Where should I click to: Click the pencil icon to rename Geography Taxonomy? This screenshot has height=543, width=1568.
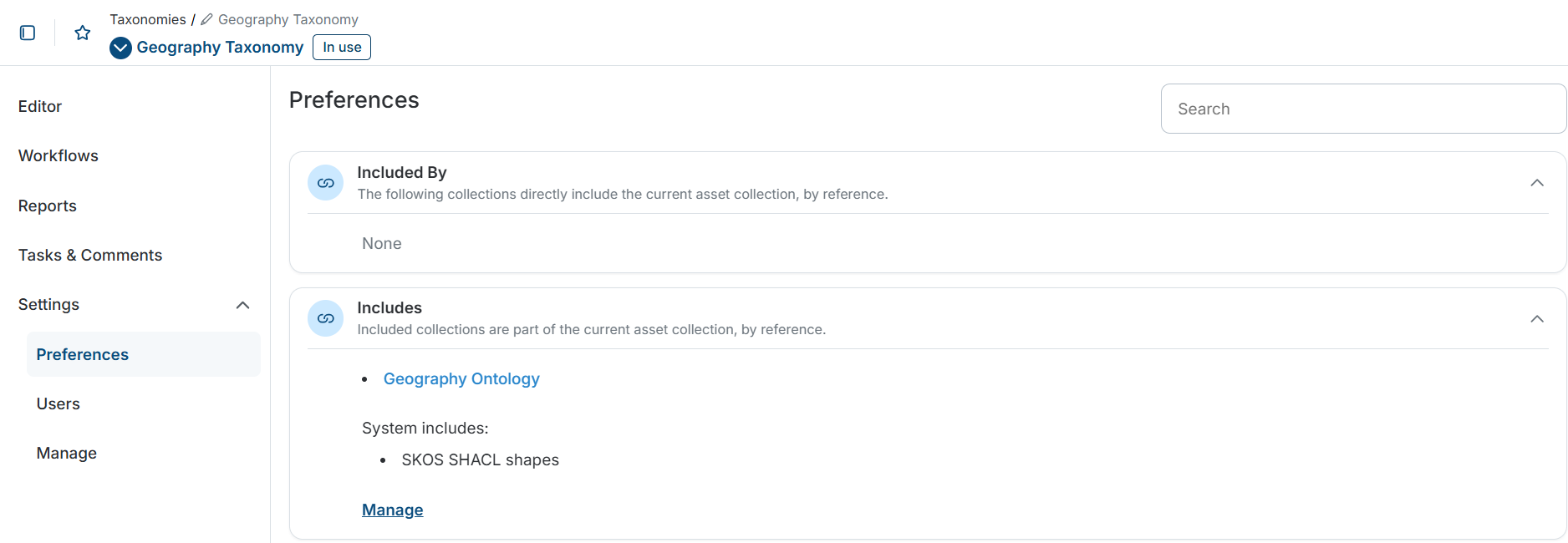205,18
